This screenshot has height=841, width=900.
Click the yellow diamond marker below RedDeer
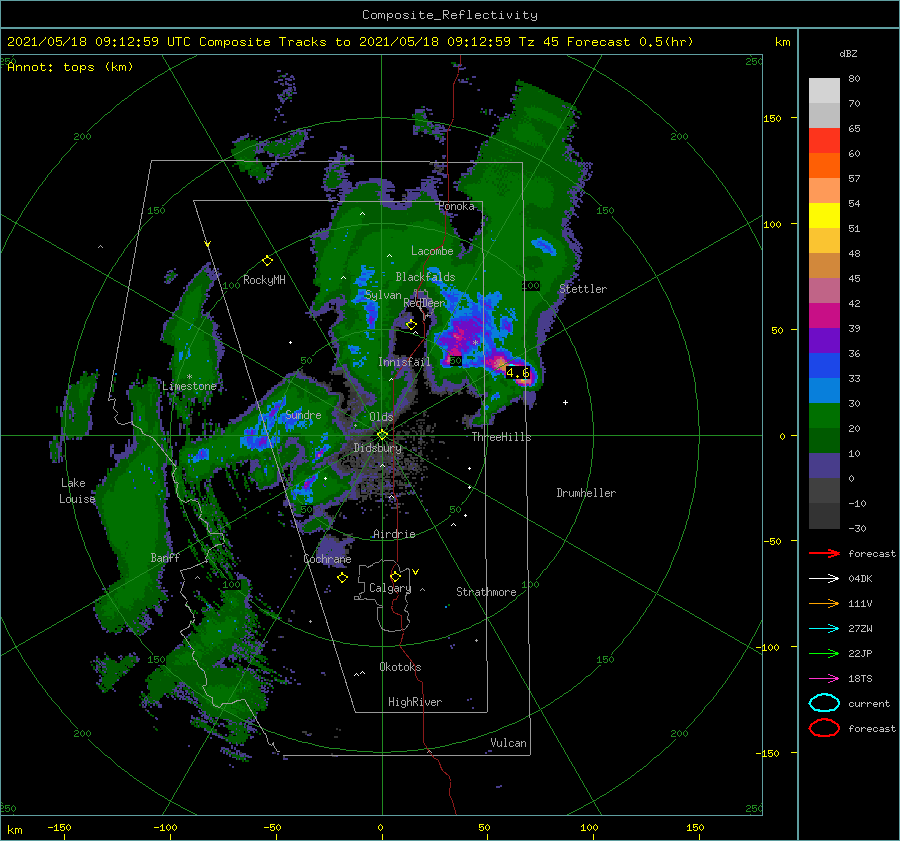click(x=411, y=325)
